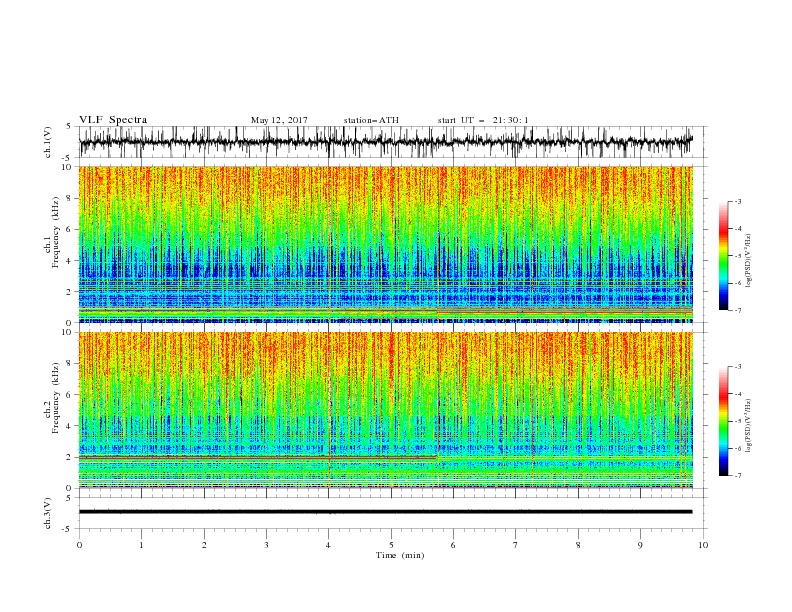The width and height of the screenshot is (792, 612).
Task: Click time axis tick label "10"
Action: coord(703,545)
